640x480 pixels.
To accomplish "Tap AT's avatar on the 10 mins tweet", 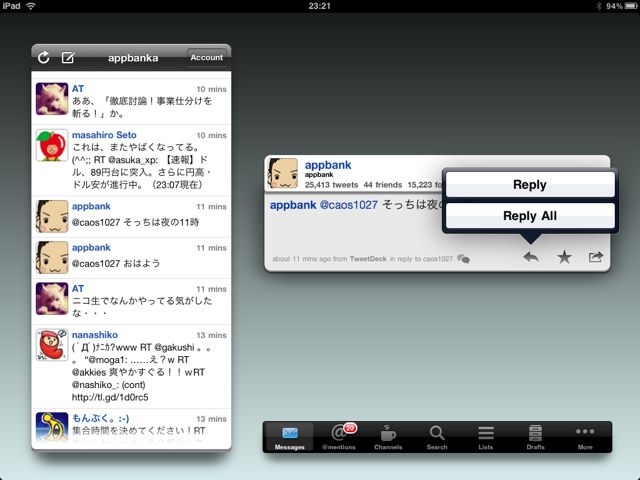I will 52,99.
